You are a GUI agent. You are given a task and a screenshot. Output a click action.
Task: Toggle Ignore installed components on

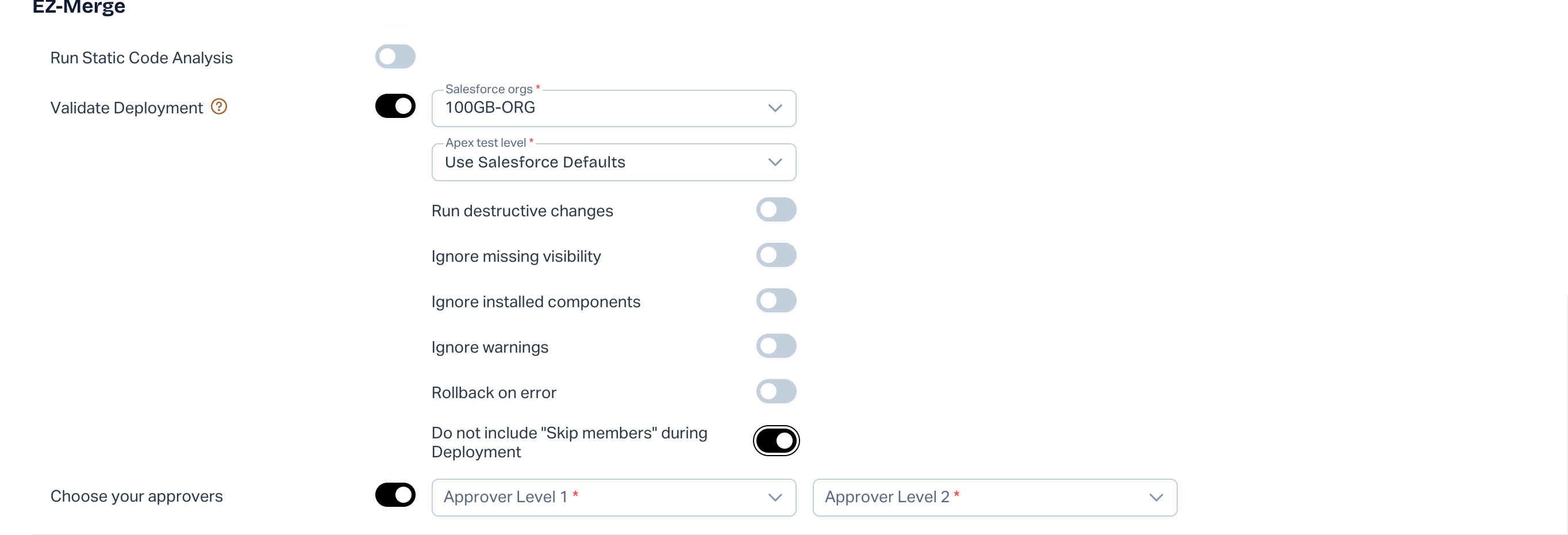pos(776,300)
